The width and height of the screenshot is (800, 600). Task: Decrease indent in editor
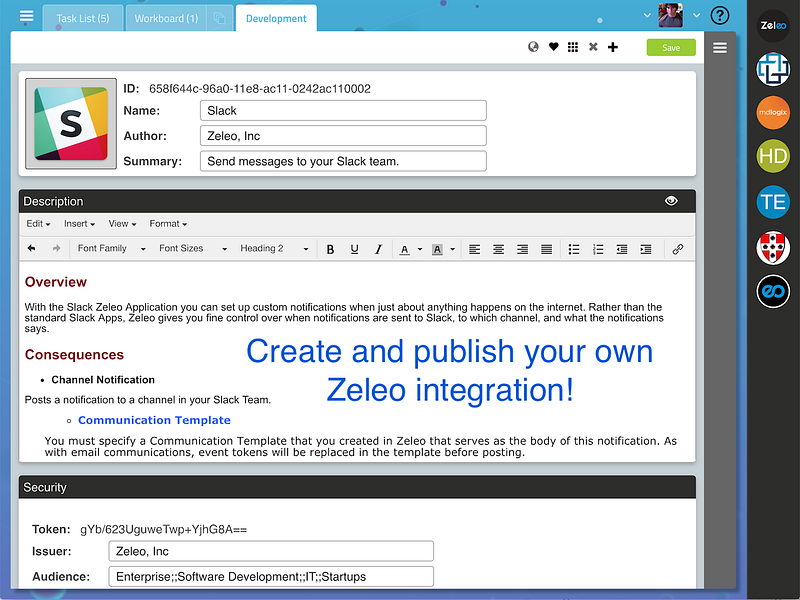[x=622, y=249]
